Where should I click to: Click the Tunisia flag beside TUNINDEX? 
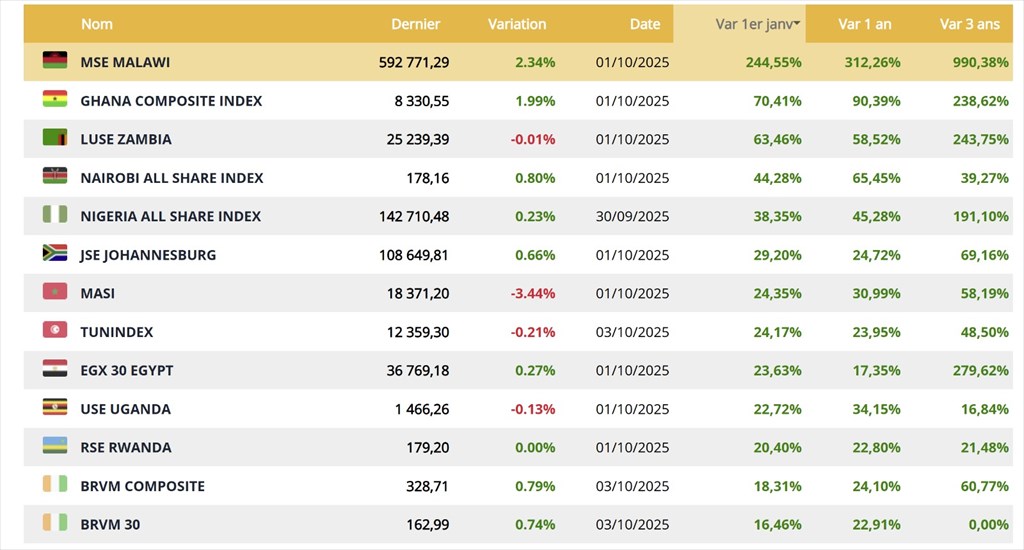pos(54,331)
